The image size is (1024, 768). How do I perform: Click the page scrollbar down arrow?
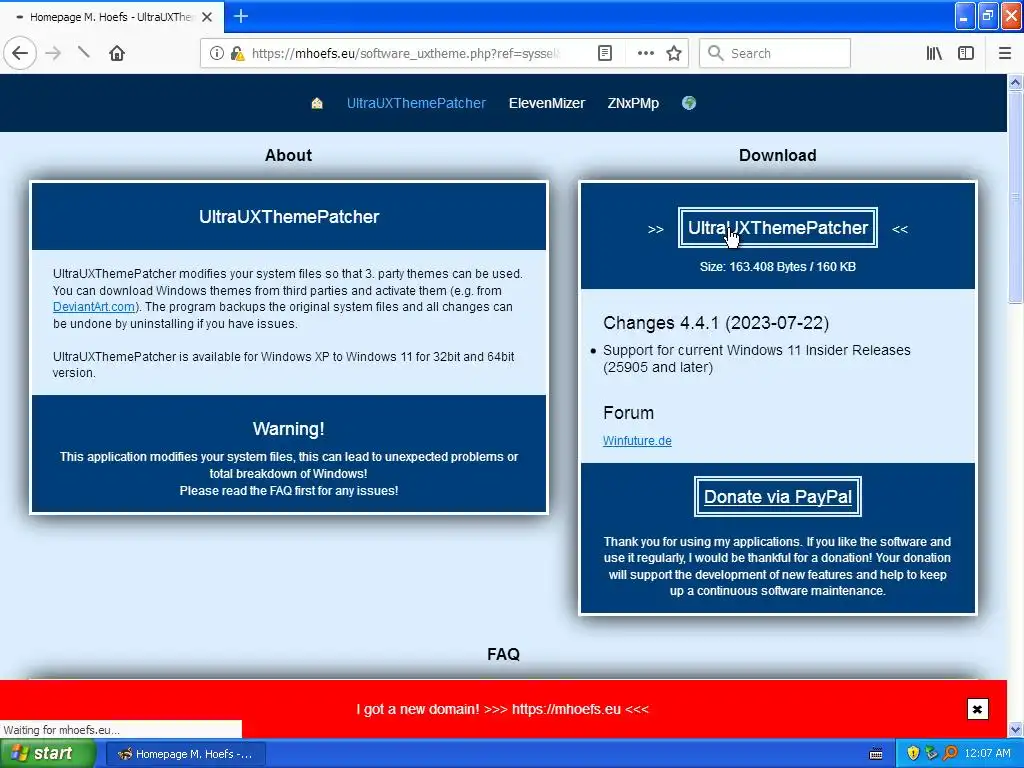tap(1015, 729)
